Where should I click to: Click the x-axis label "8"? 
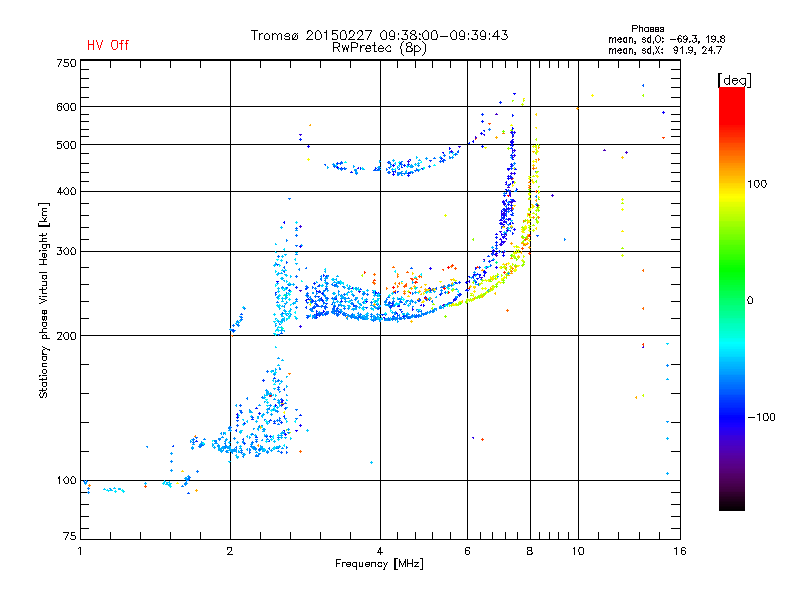click(530, 551)
